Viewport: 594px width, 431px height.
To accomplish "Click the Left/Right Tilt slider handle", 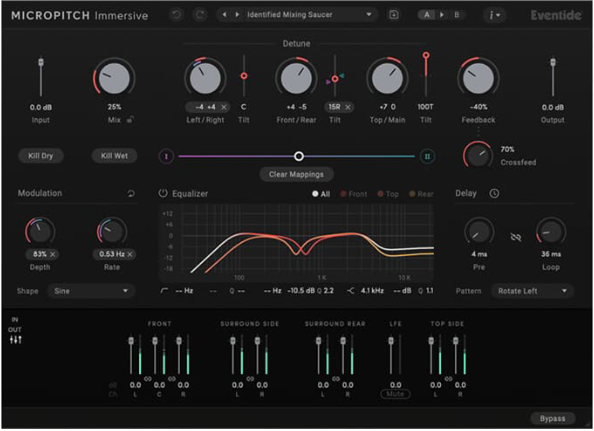I will pyautogui.click(x=244, y=76).
